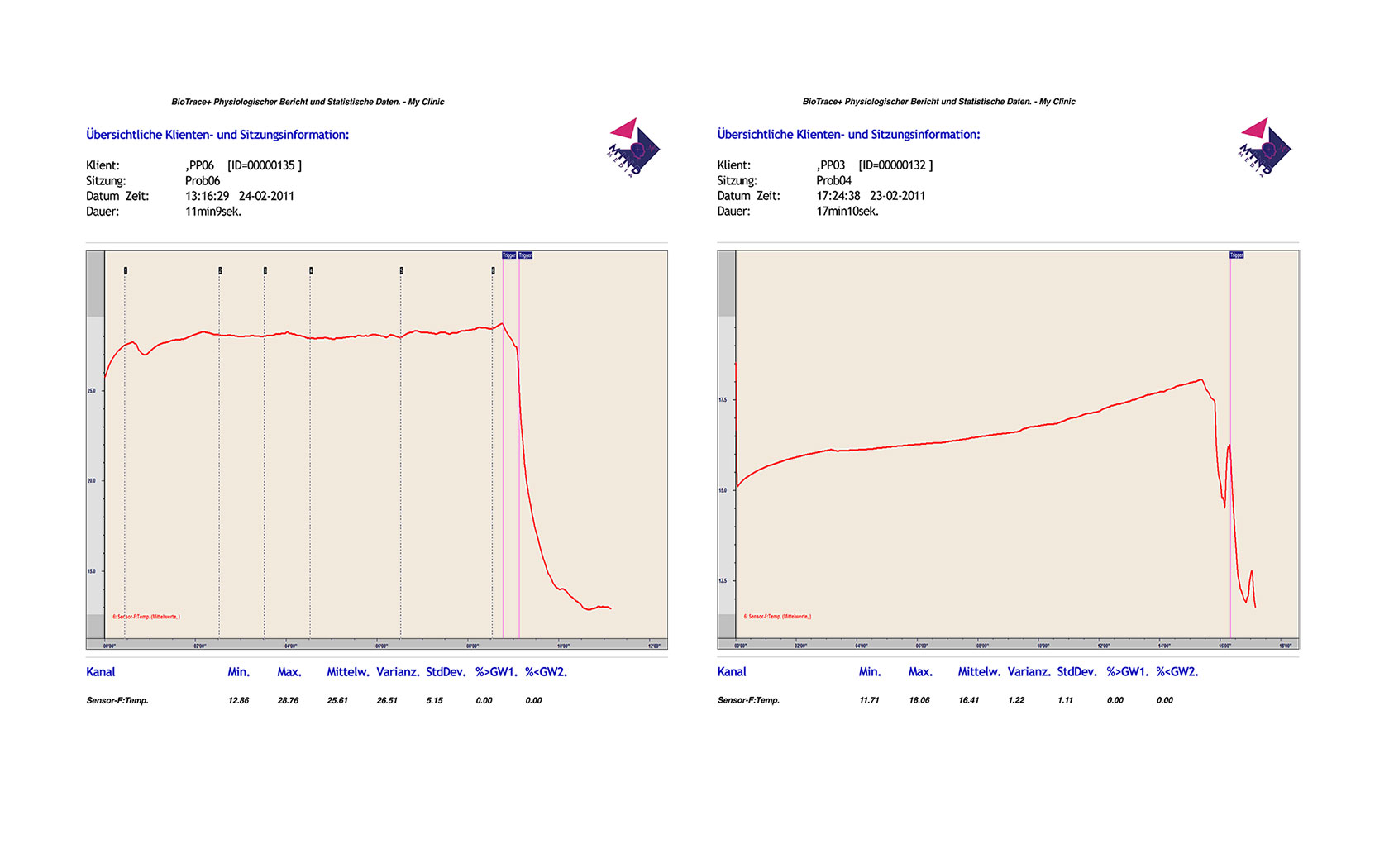Click the 'Sensor-F:Temp.' row label in the left table
This screenshot has width=1389, height=868.
pyautogui.click(x=117, y=701)
